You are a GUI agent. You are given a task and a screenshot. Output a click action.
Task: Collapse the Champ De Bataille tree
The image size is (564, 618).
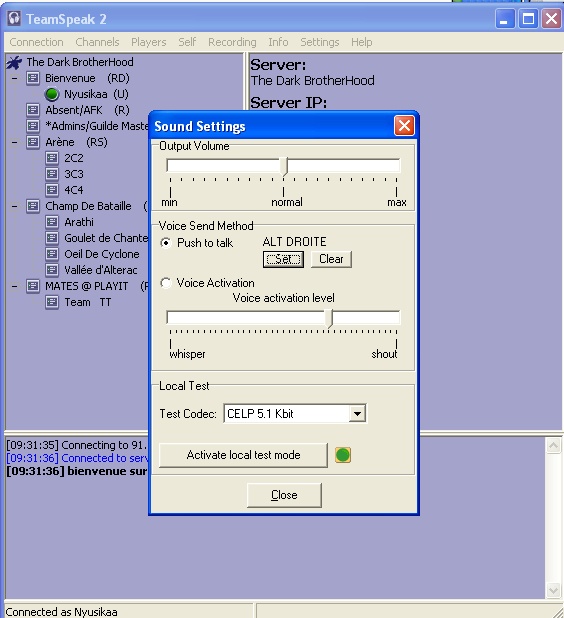14,206
